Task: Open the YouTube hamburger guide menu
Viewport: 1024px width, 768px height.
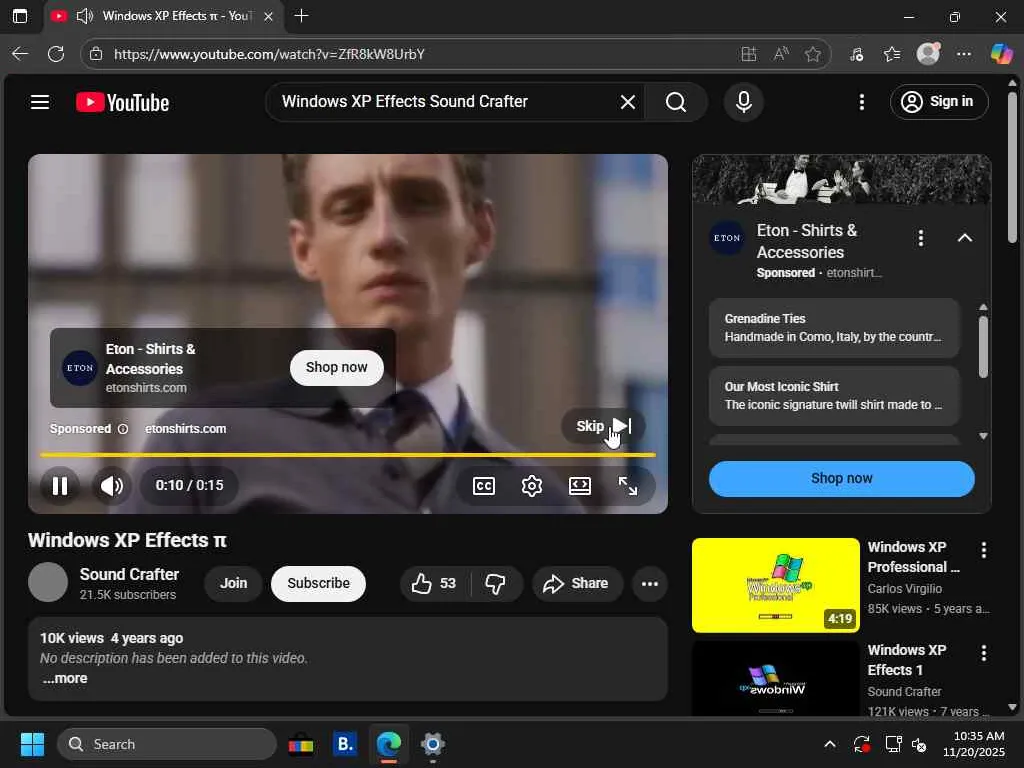Action: point(40,102)
